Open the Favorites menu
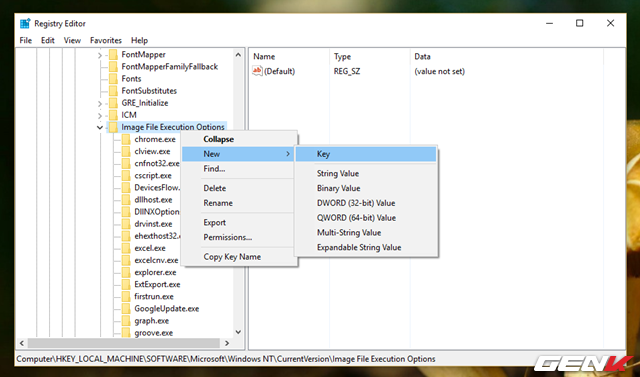This screenshot has height=377, width=640. tap(106, 40)
